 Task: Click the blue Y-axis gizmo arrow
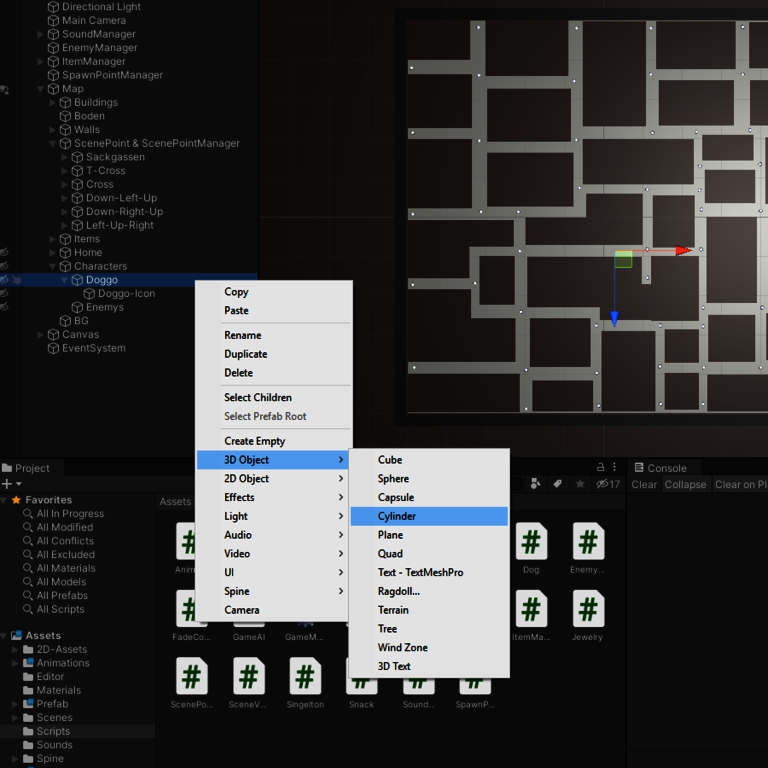point(614,318)
